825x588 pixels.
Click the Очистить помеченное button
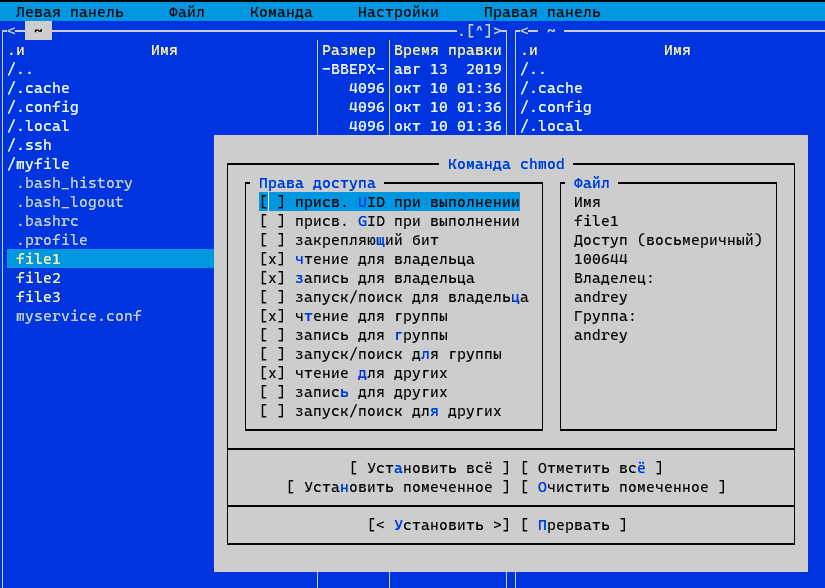pos(622,487)
